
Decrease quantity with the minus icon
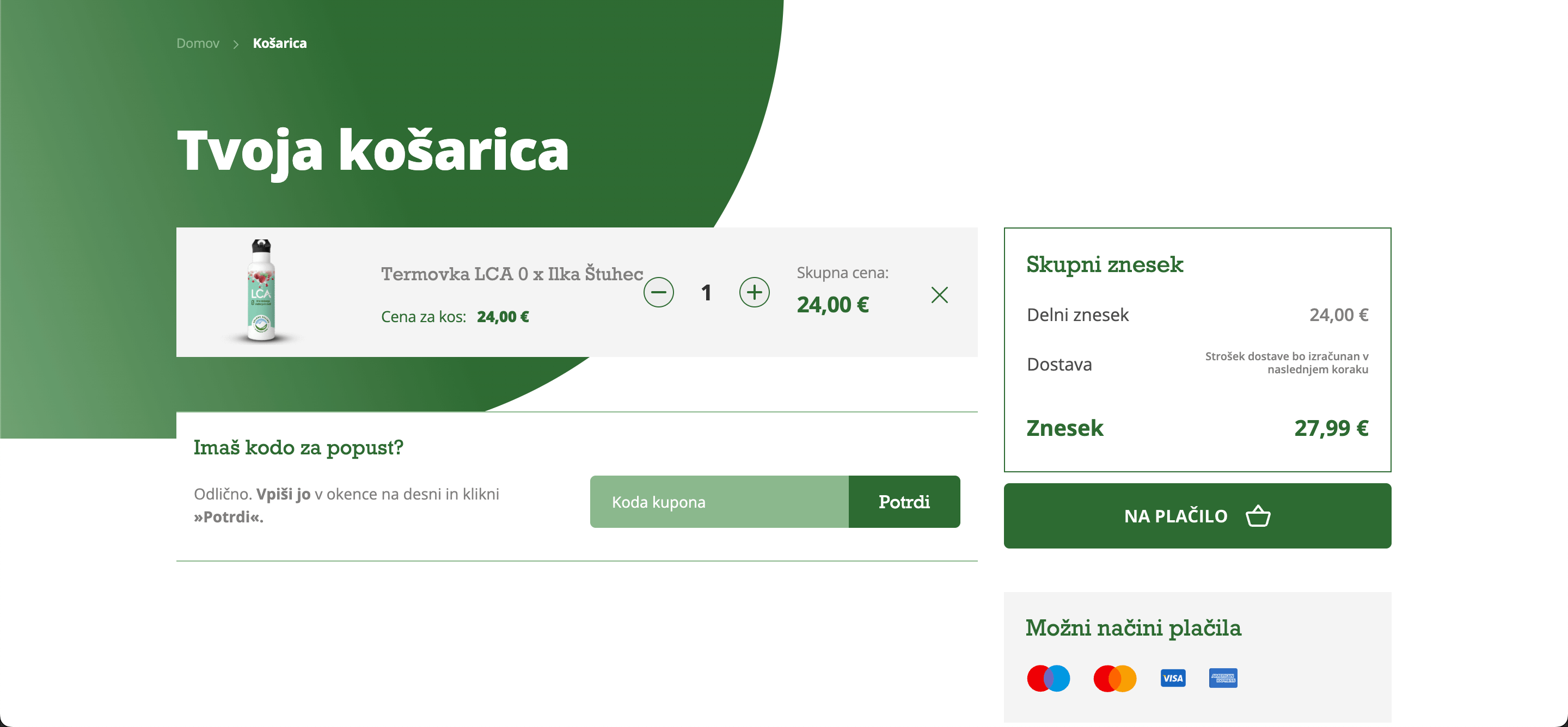coord(659,293)
